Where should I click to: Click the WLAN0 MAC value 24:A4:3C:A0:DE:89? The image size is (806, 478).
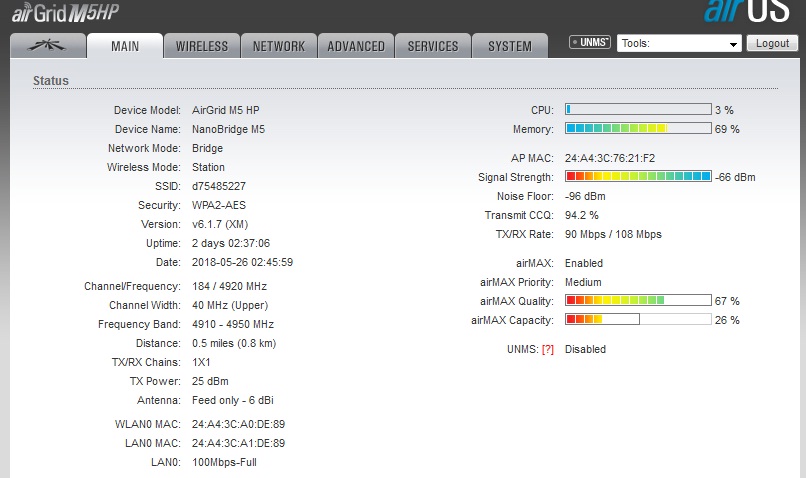click(239, 424)
